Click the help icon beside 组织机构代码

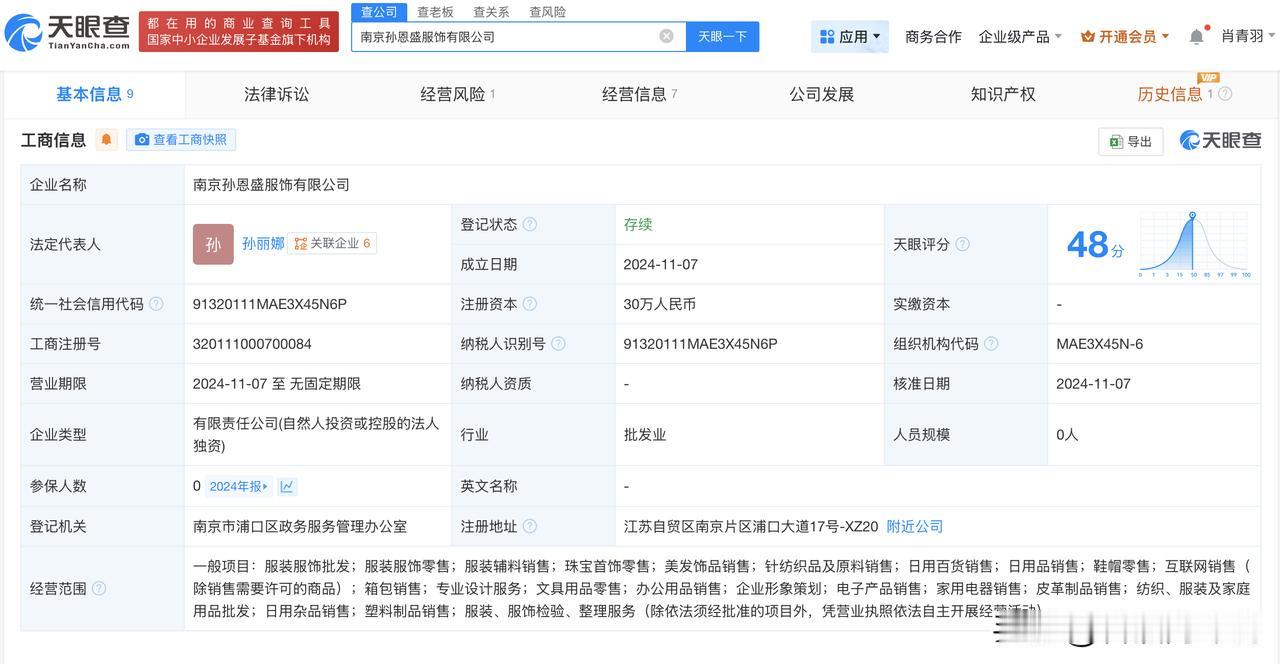pyautogui.click(x=990, y=344)
